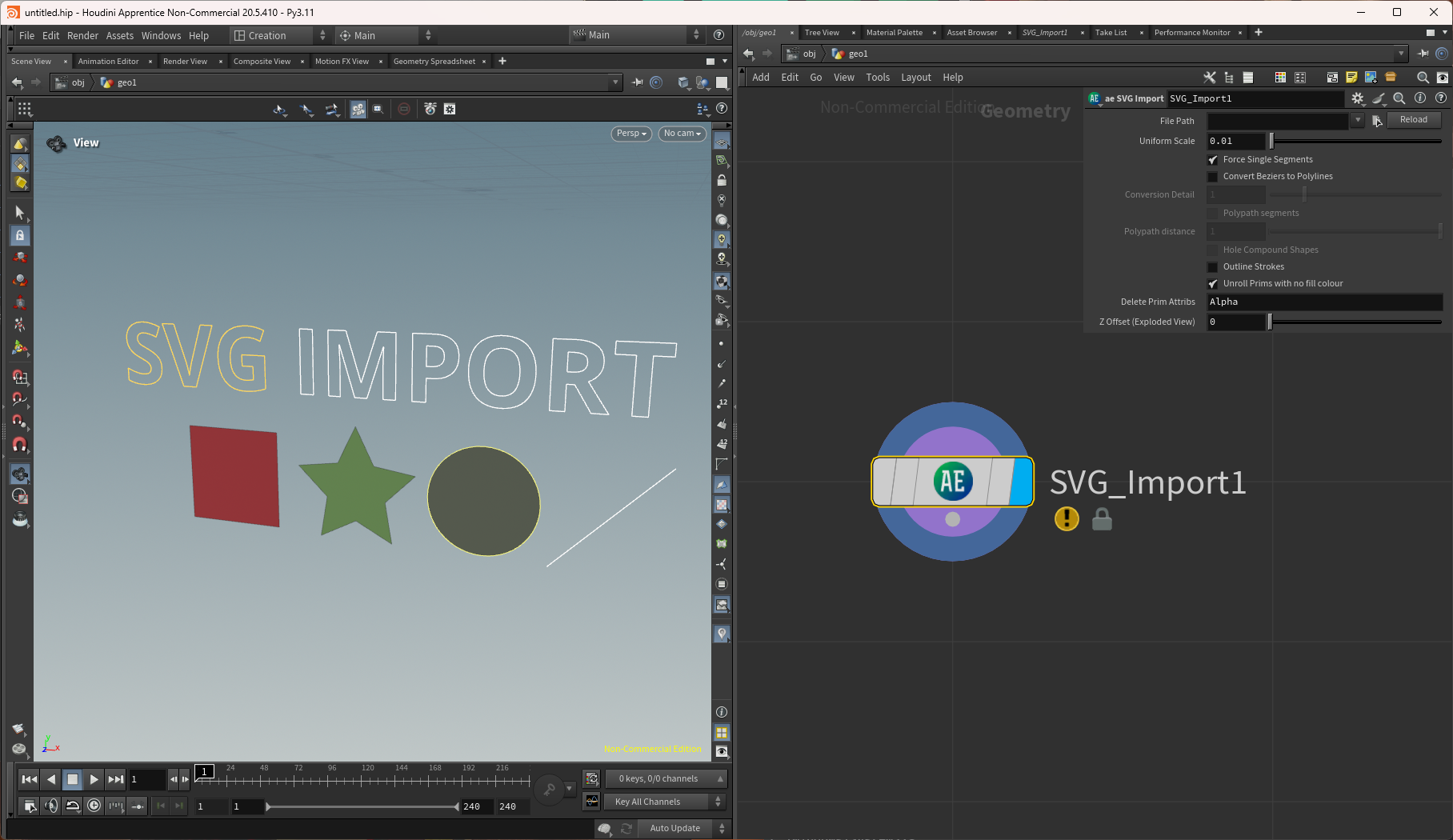
Task: Select the viewport Select tool arrow
Action: coord(20,213)
